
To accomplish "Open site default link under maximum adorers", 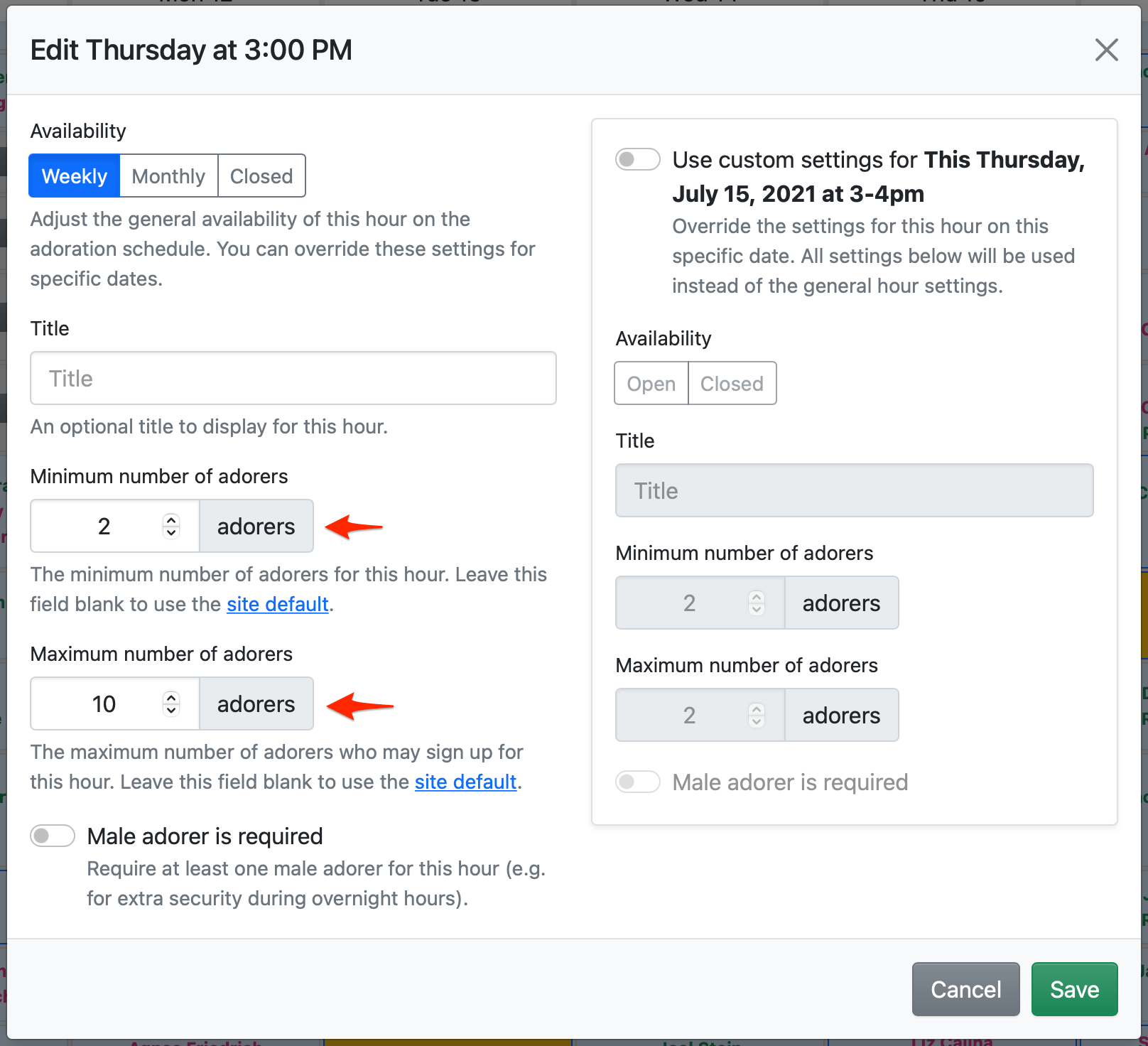I will click(x=465, y=782).
